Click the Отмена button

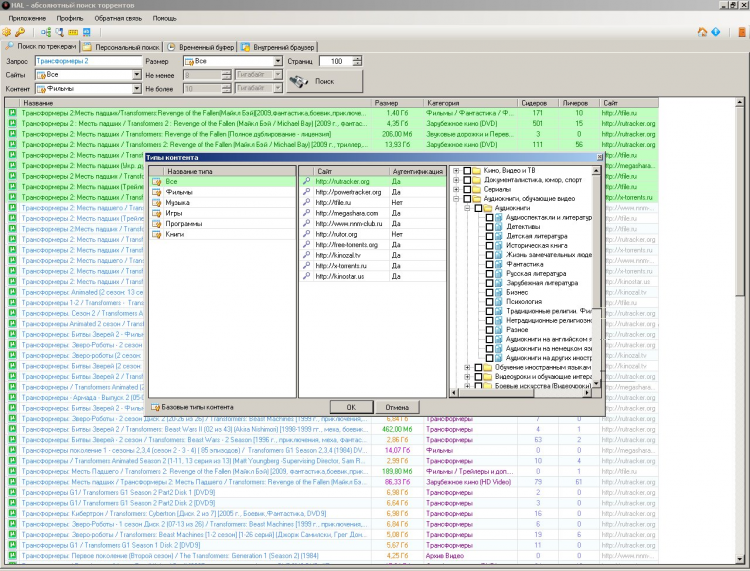coord(397,408)
